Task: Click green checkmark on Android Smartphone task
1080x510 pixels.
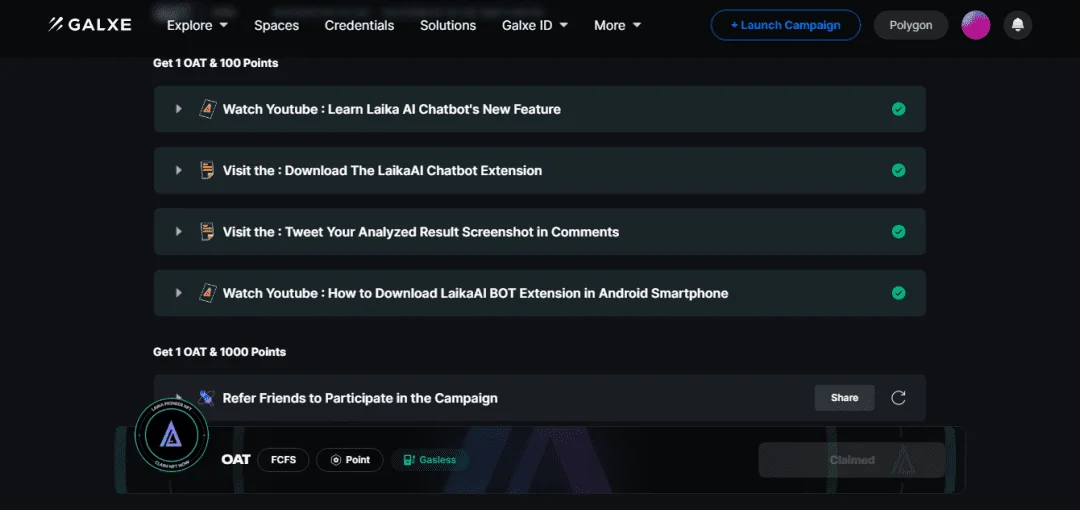Action: [898, 293]
